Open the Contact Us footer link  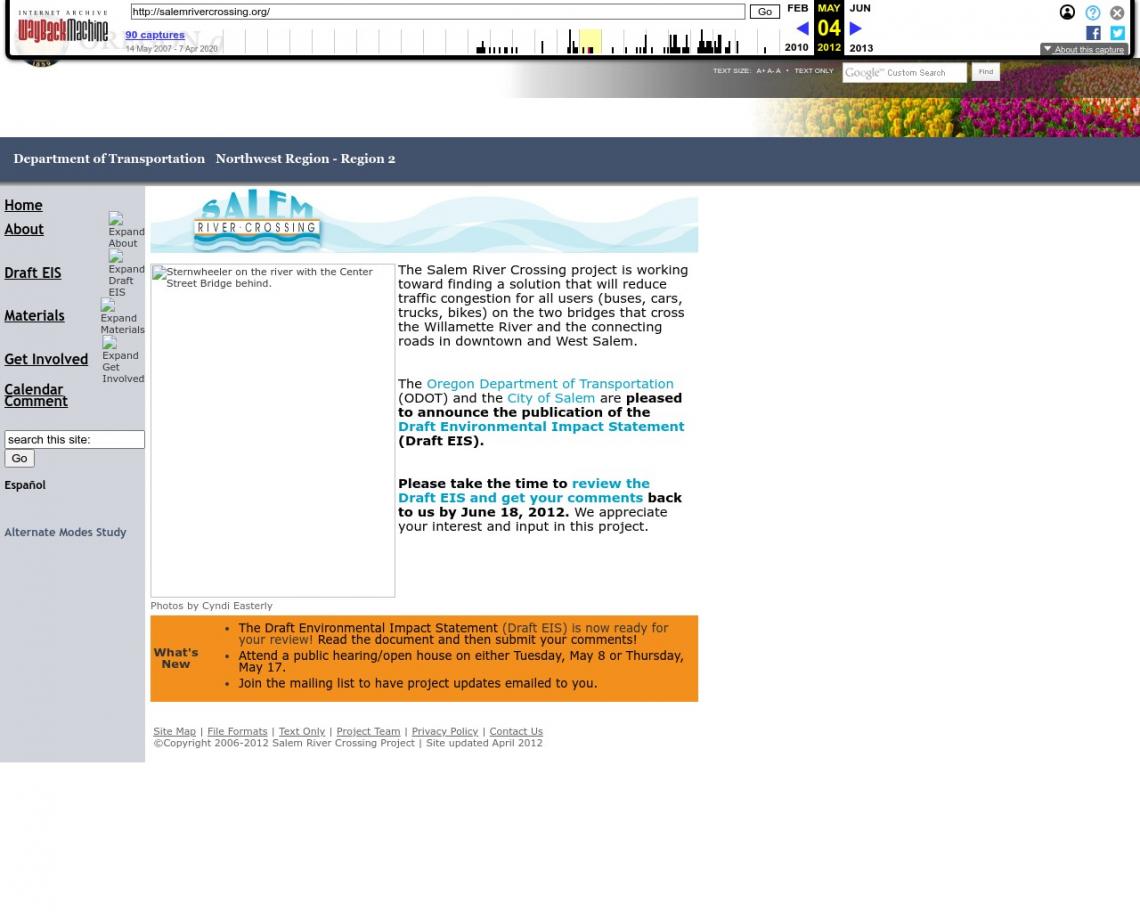click(516, 732)
